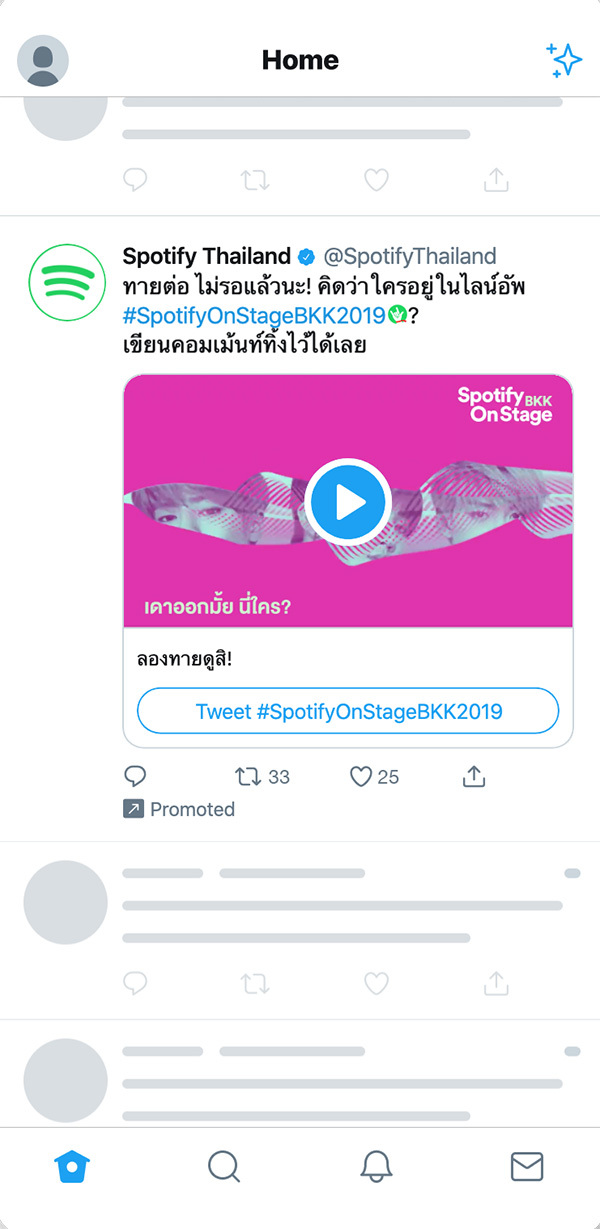600x1229 pixels.
Task: Share the Spotify Thailand tweet
Action: pyautogui.click(x=474, y=776)
